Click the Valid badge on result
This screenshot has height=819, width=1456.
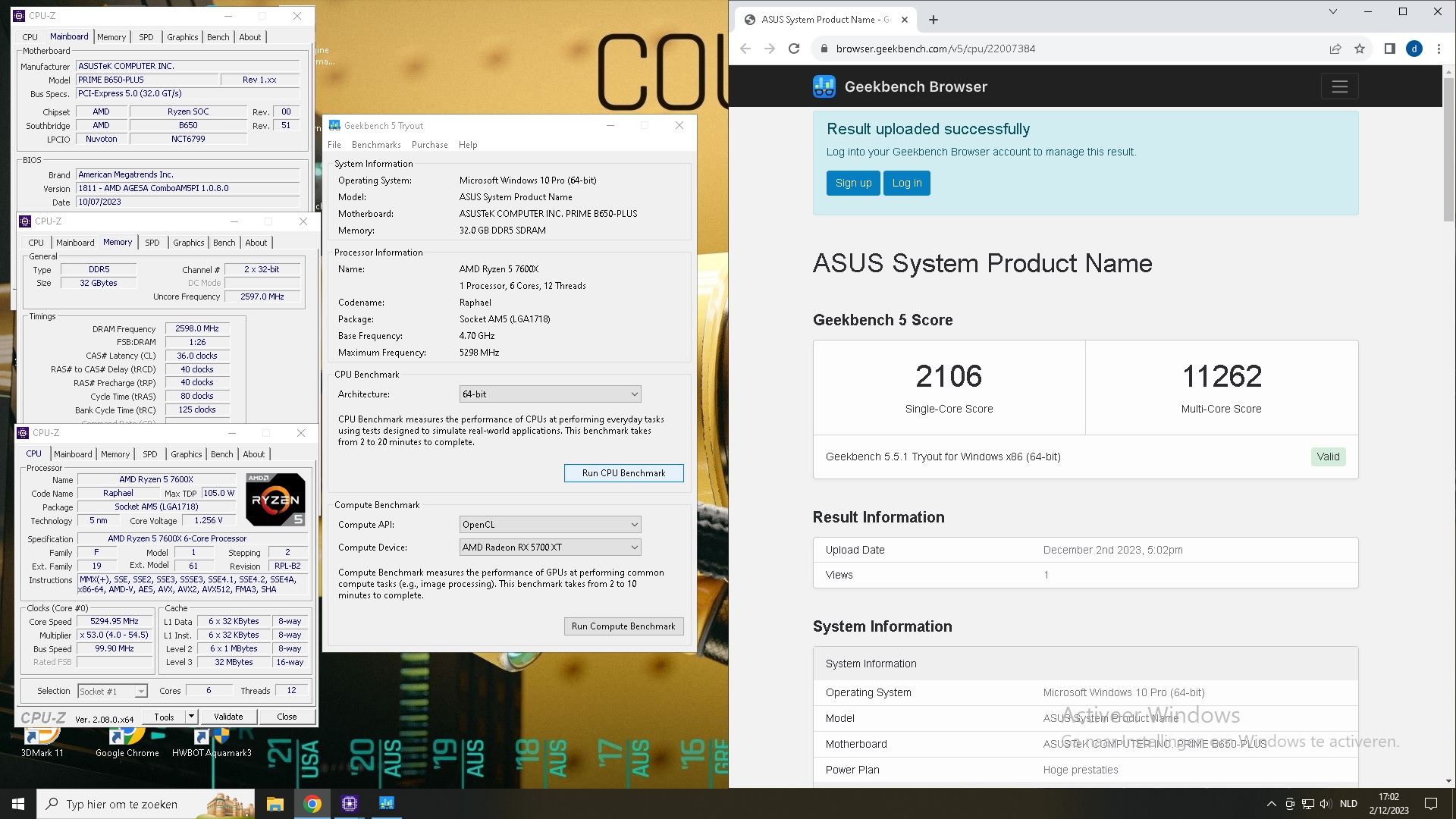(x=1328, y=457)
